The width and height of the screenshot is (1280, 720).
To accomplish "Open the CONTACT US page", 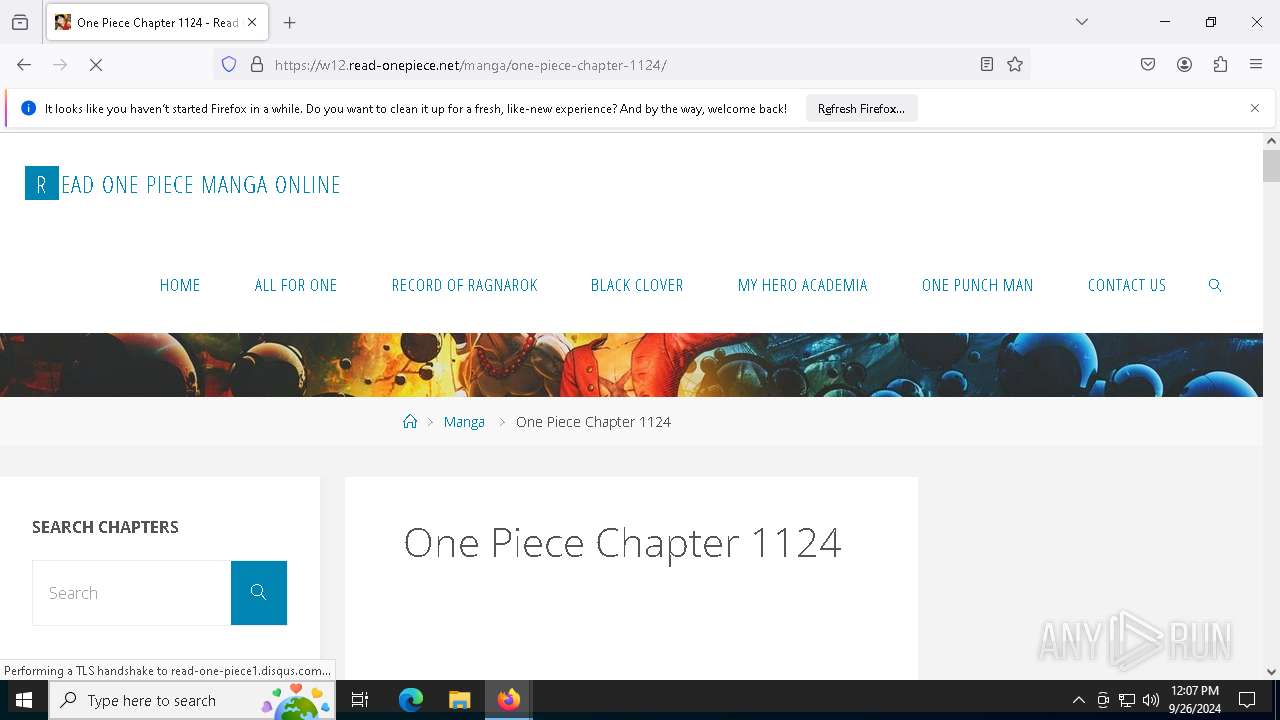I will click(x=1127, y=285).
